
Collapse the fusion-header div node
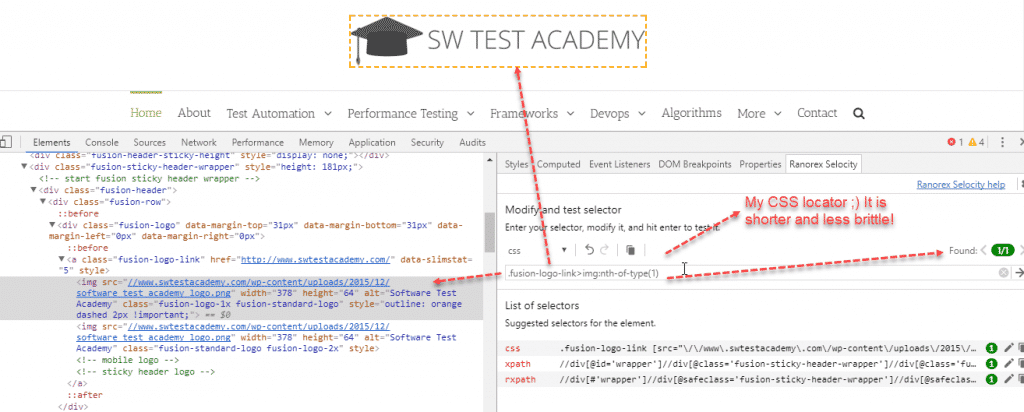point(32,189)
